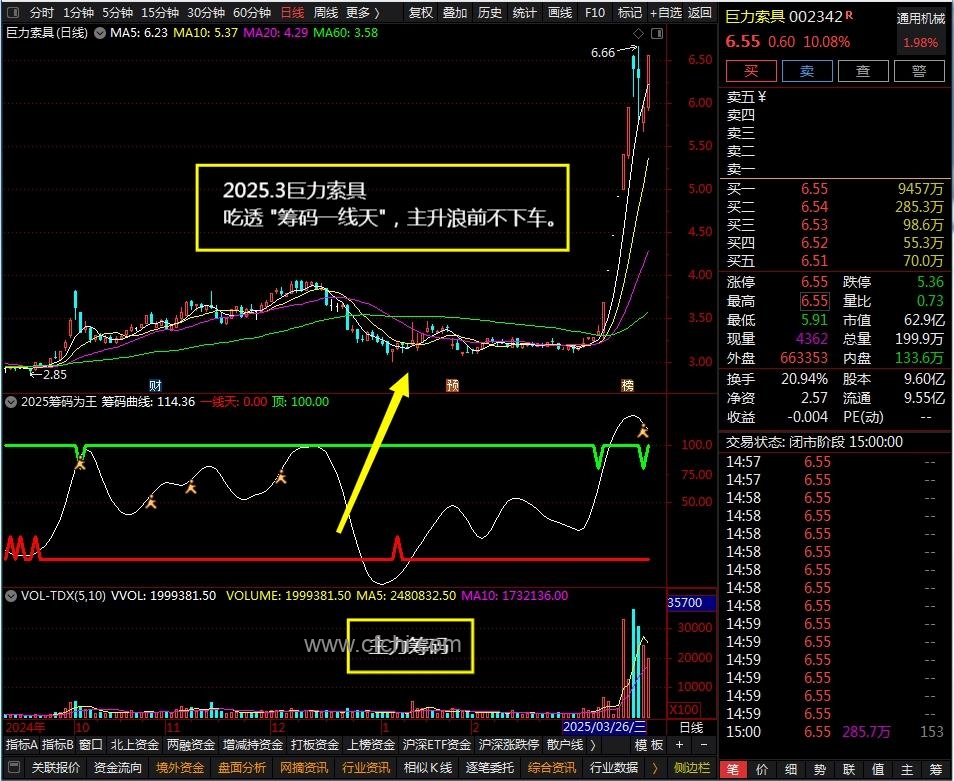Add stock with +自选 button
This screenshot has height=781, width=954.
point(666,13)
